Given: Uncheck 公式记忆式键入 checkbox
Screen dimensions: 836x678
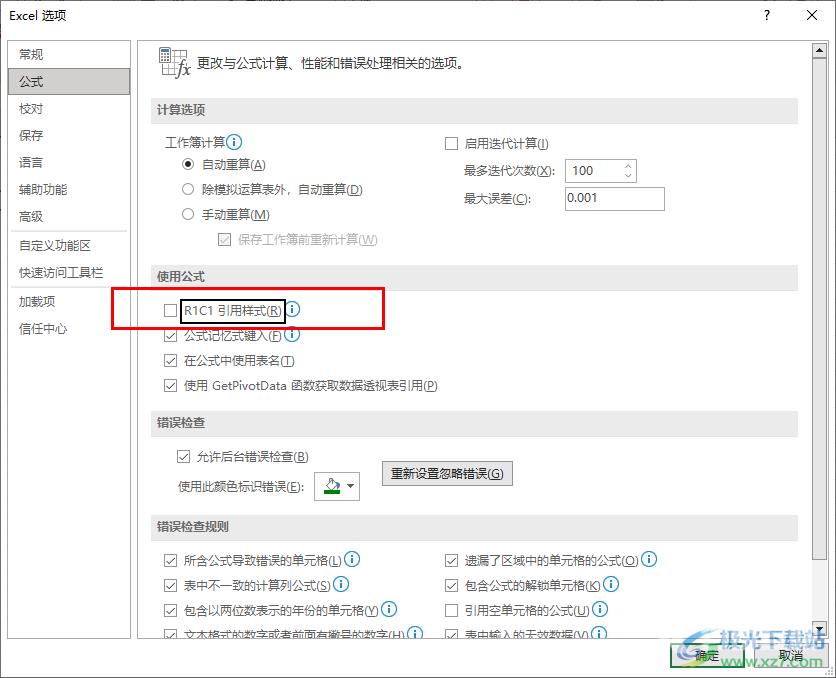Looking at the screenshot, I should (170, 336).
